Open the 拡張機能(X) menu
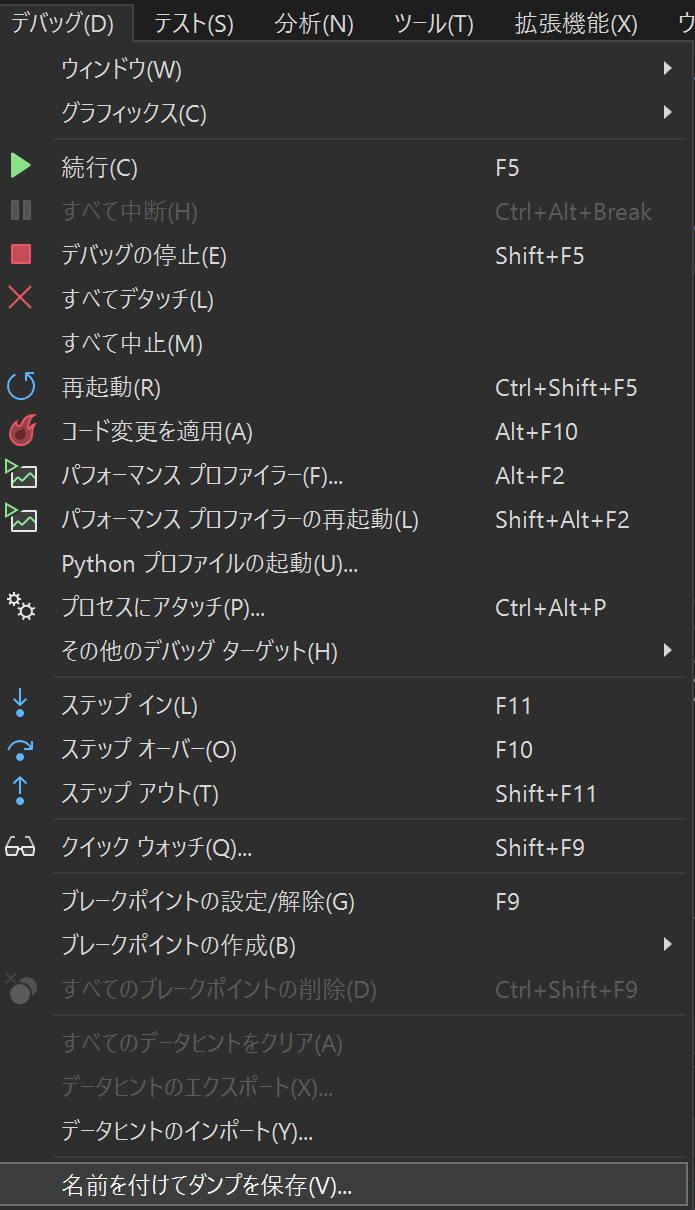Screen dimensions: 695x1210 tap(576, 22)
